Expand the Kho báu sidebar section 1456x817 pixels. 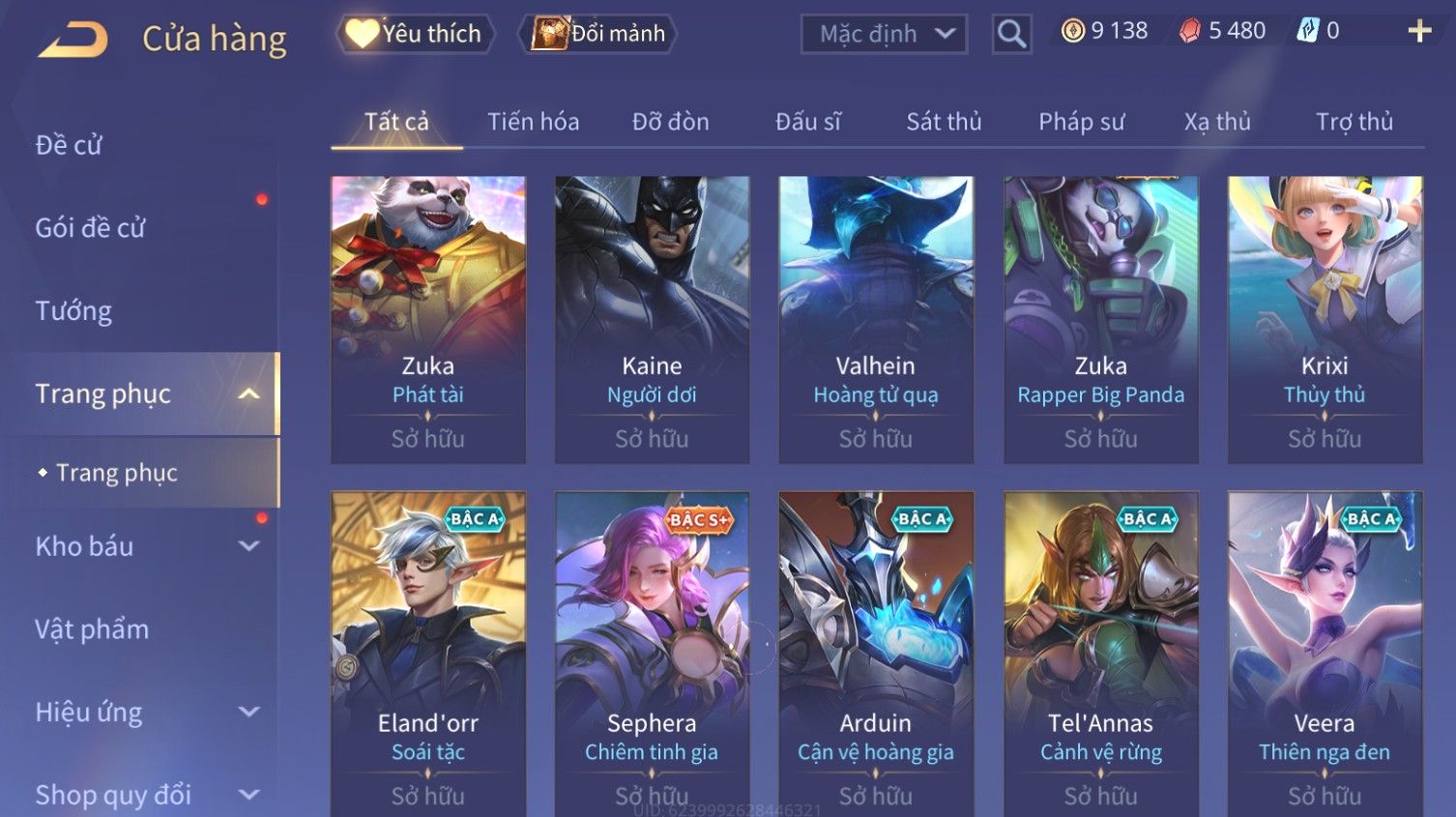(248, 546)
